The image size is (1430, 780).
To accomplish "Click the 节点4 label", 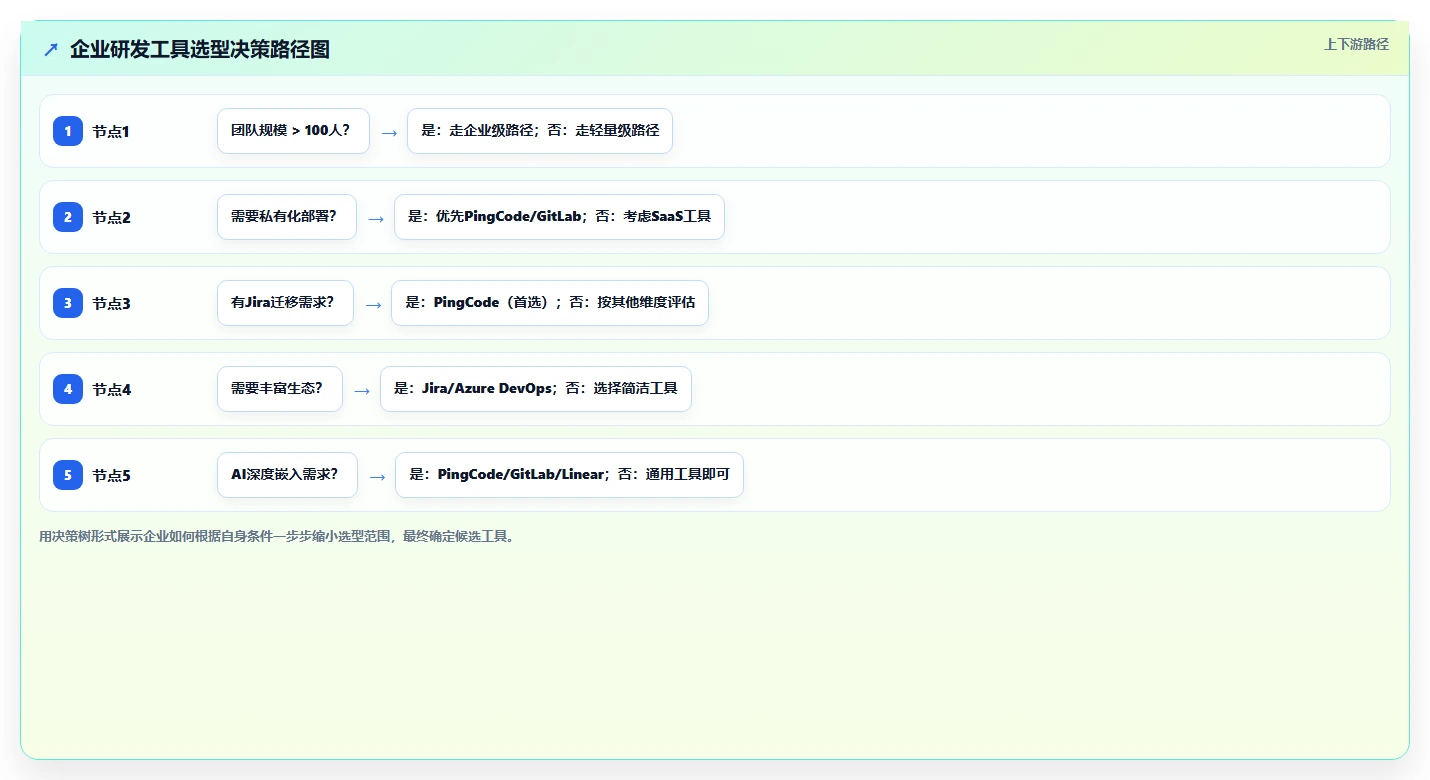I will point(112,390).
